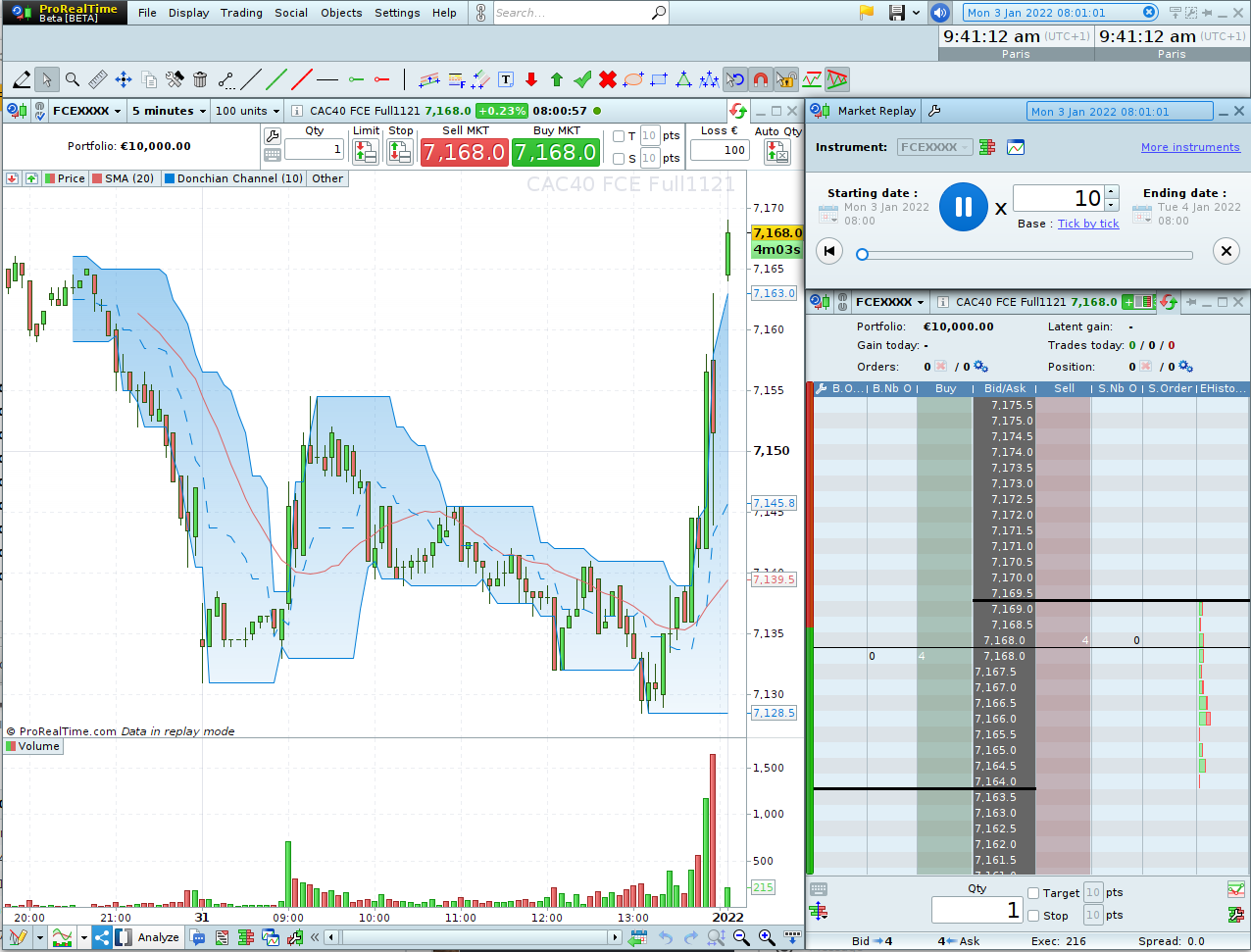Open Market Replay settings wrench
Viewport: 1251px width, 952px height.
pos(934,111)
